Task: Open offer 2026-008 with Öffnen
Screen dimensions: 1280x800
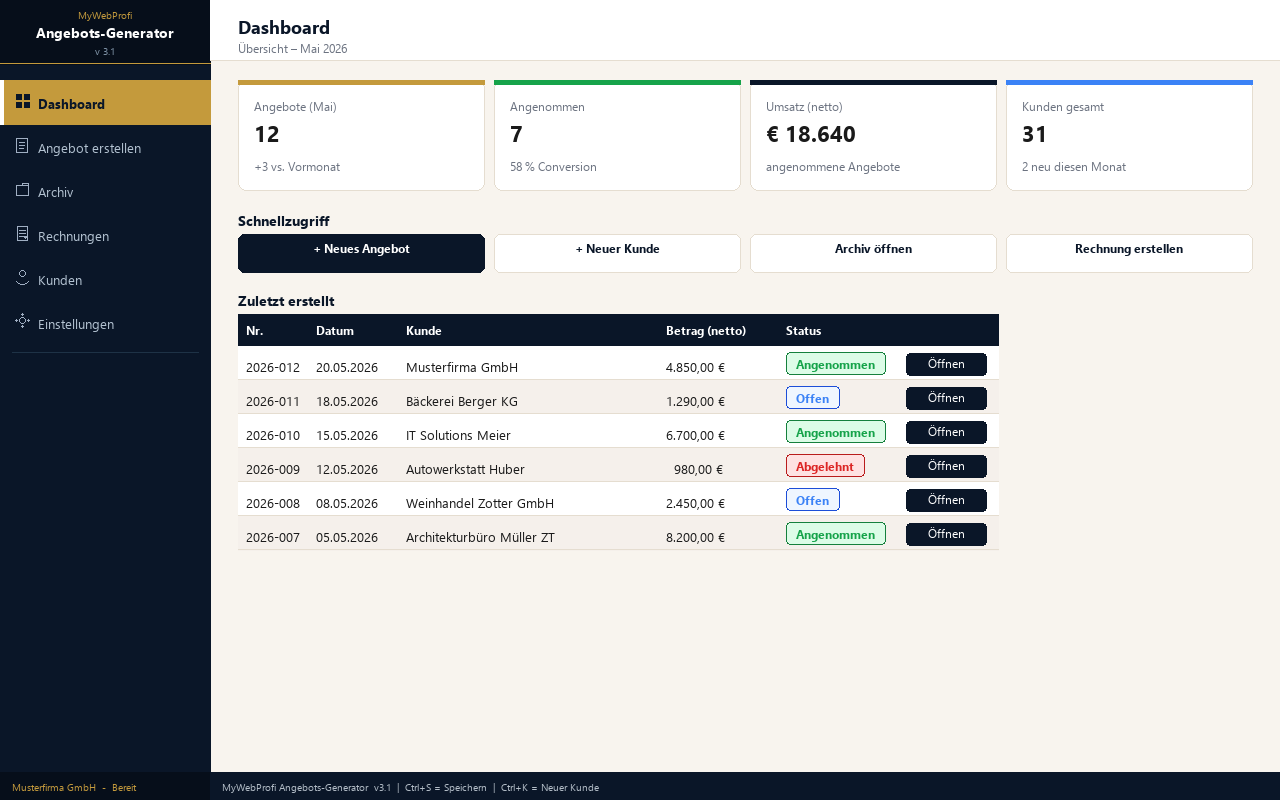Action: click(946, 500)
